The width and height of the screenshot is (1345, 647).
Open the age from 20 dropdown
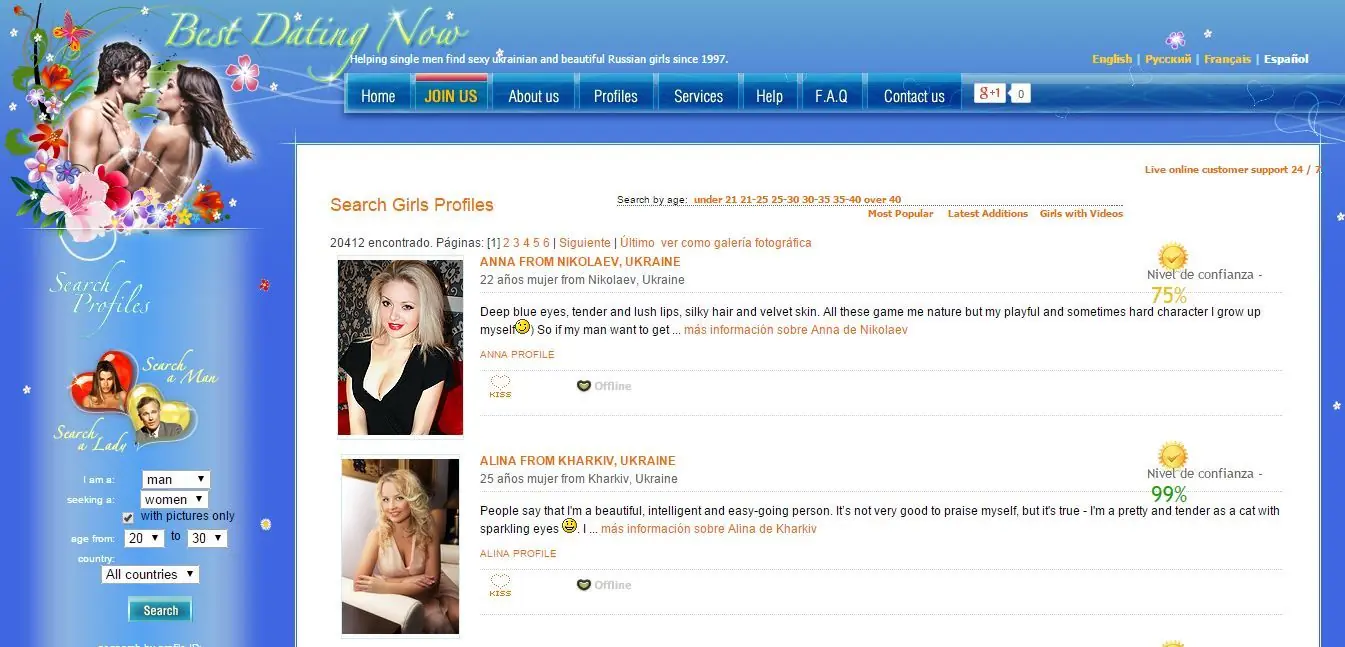(x=145, y=538)
